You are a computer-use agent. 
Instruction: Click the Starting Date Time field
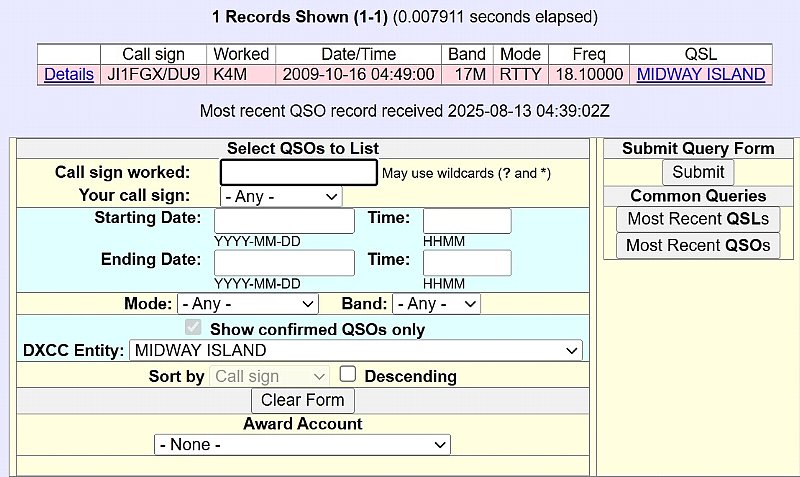click(466, 221)
